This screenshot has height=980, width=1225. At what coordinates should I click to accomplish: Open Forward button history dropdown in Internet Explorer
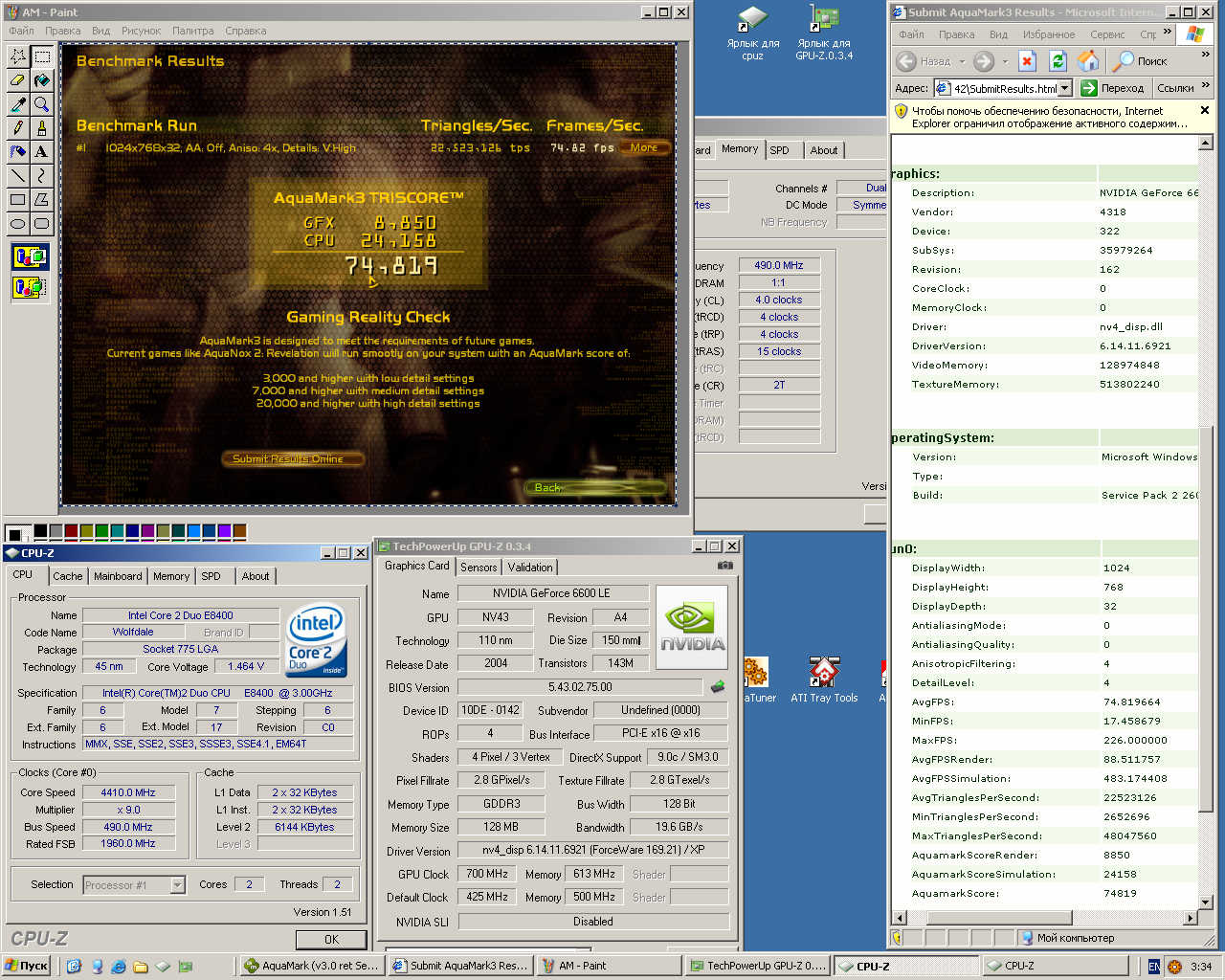coord(1005,61)
